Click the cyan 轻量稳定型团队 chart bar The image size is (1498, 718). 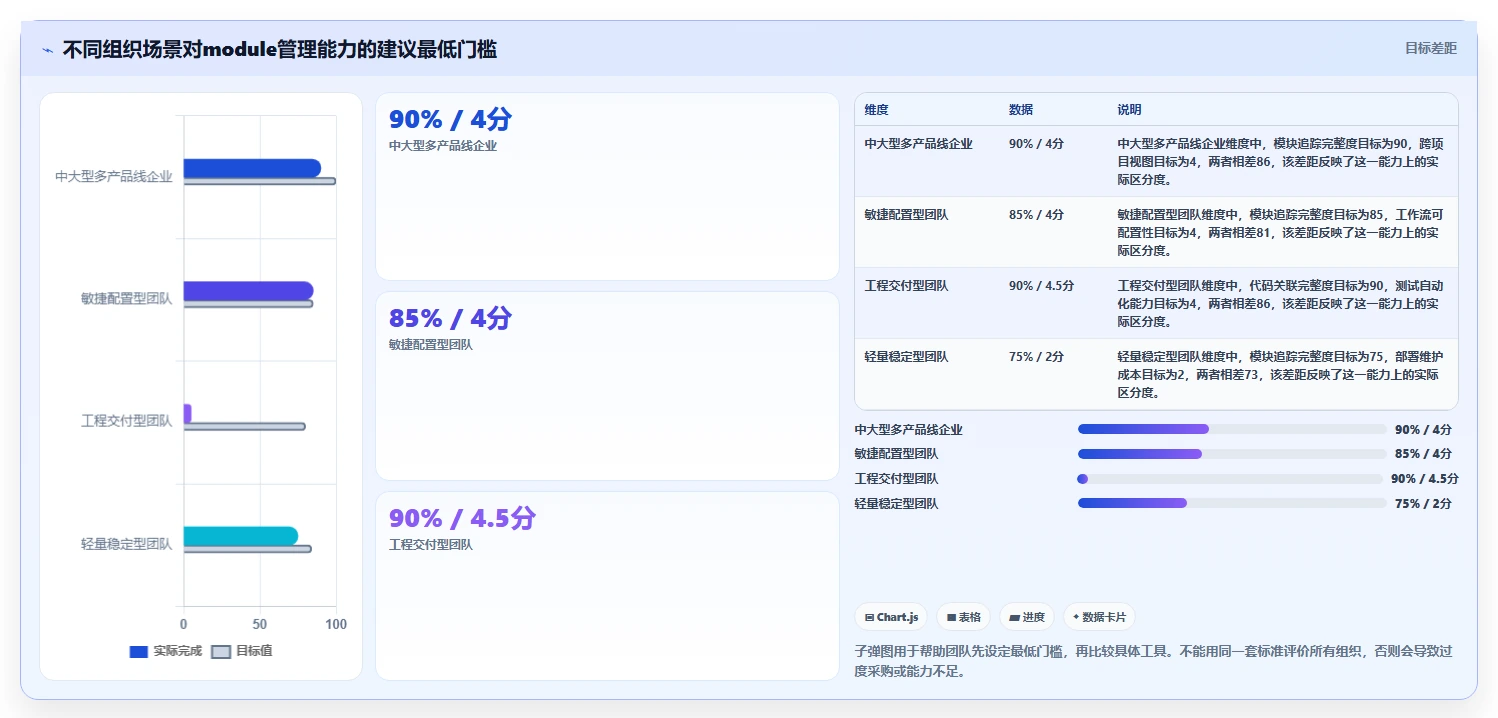coord(240,536)
